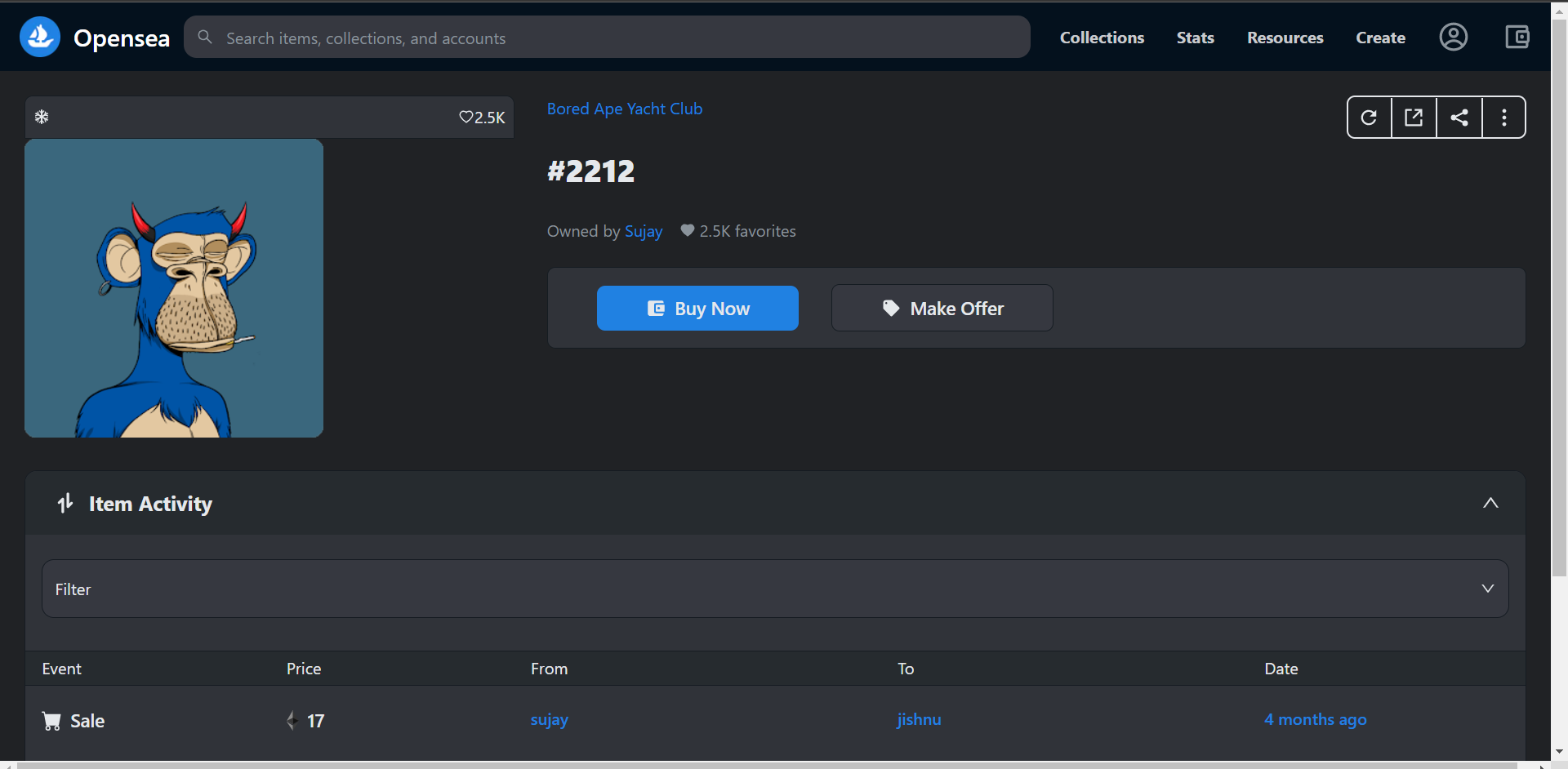Image resolution: width=1568 pixels, height=769 pixels.
Task: Click the heart beside 2.5K favorites
Action: tap(687, 231)
